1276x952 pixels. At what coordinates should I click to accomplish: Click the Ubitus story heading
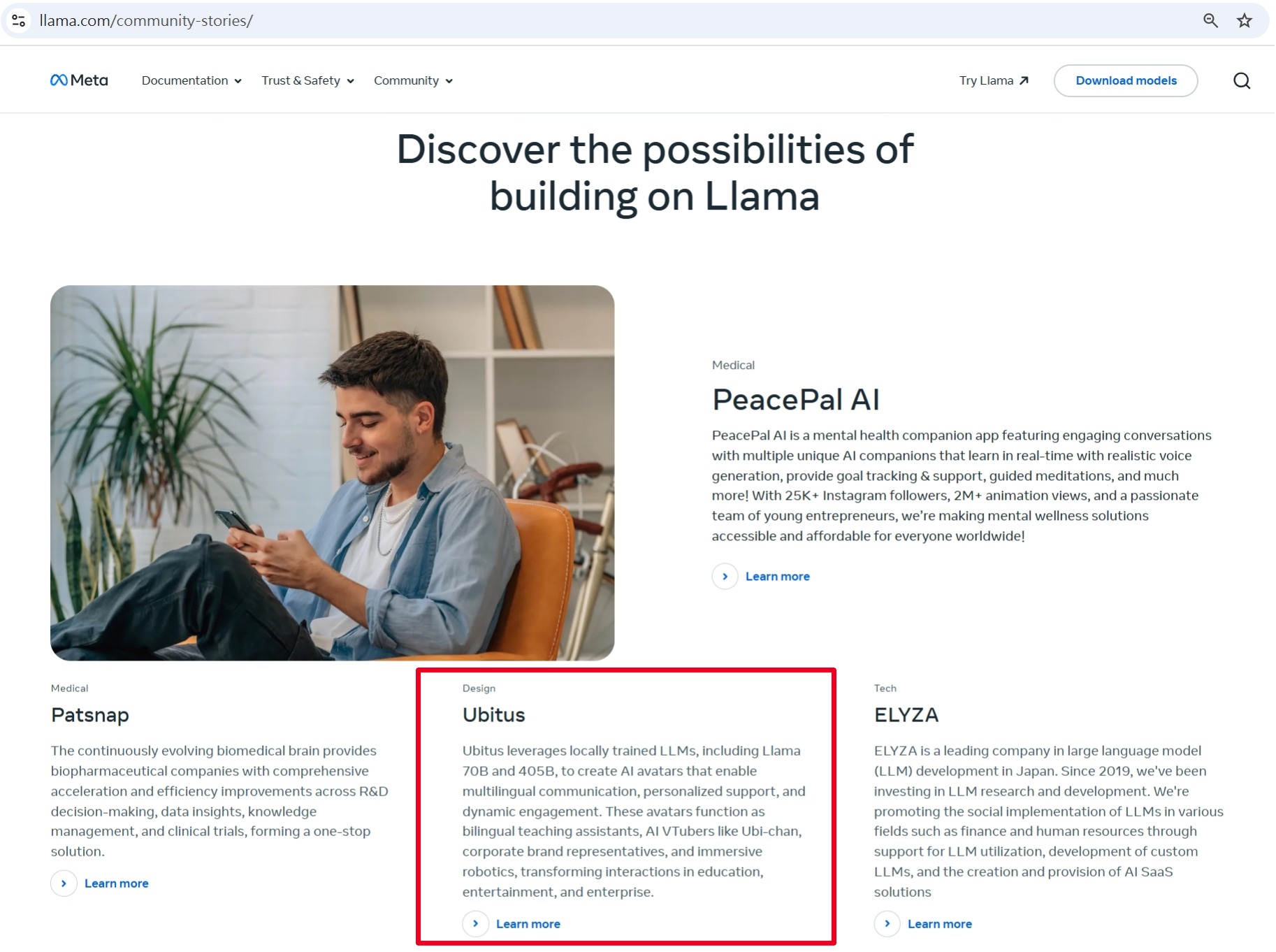click(493, 715)
